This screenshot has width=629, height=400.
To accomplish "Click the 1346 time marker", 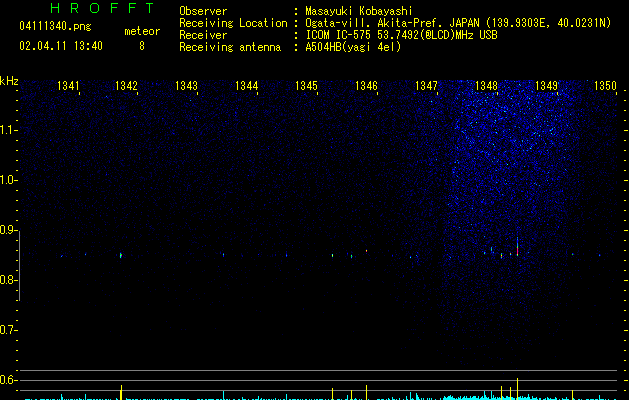I will tap(366, 86).
